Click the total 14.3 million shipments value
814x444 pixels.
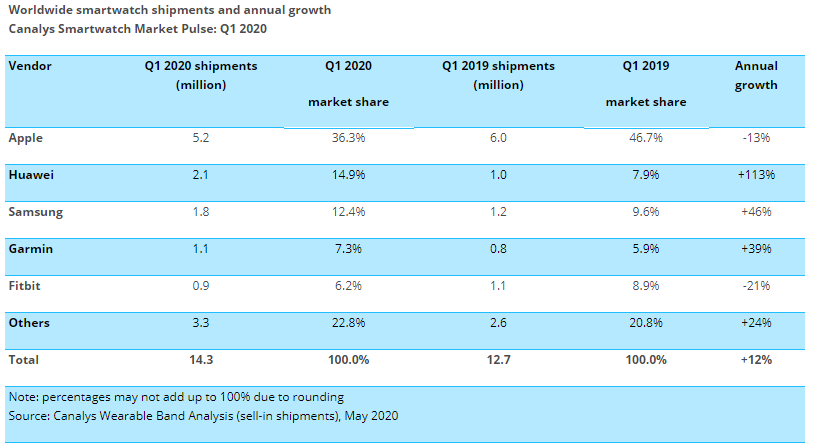[200, 358]
